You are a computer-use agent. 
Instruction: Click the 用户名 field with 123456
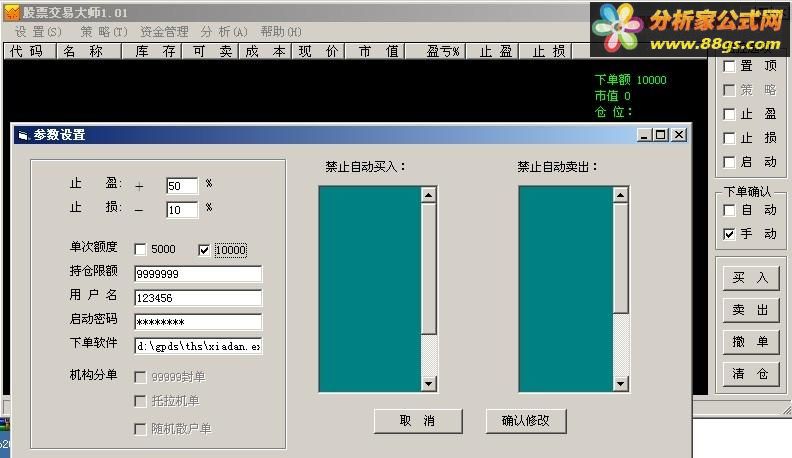[198, 298]
